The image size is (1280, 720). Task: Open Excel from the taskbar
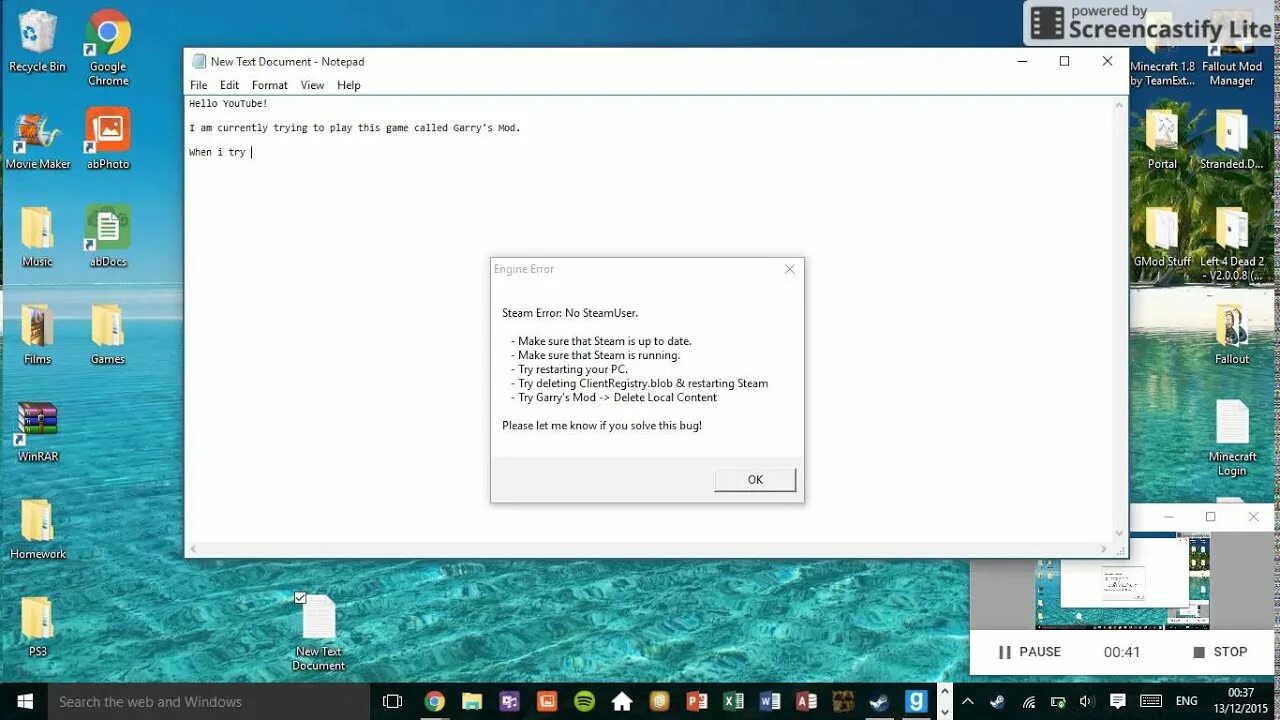point(733,702)
